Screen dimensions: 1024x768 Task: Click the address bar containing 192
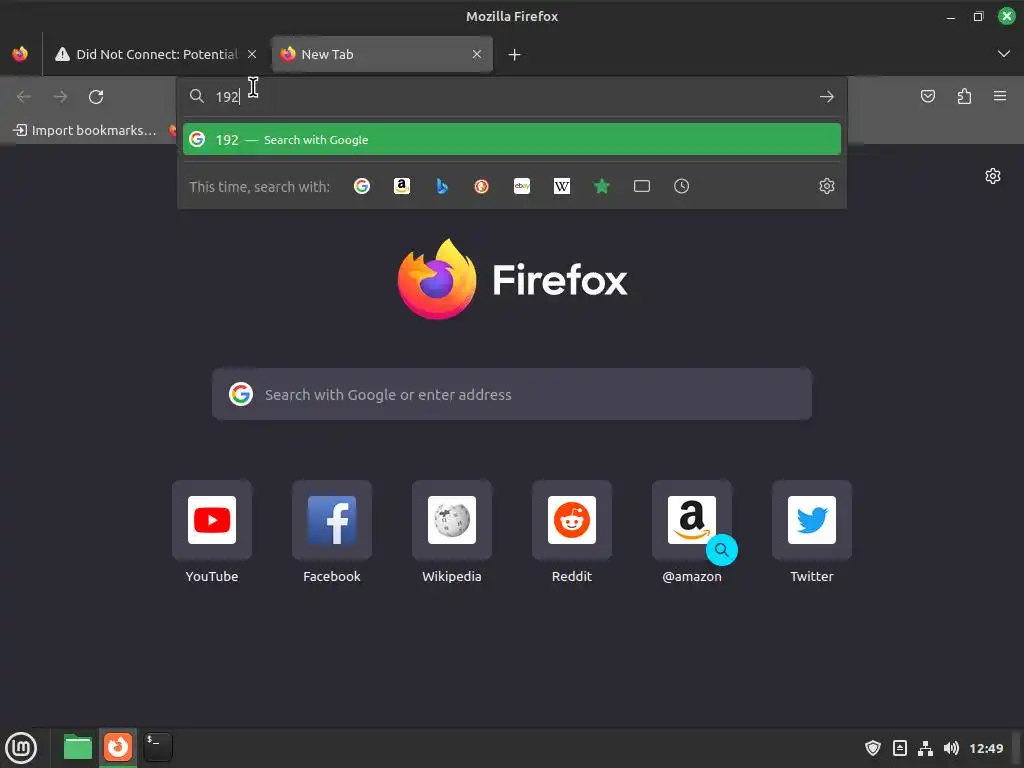click(x=512, y=97)
